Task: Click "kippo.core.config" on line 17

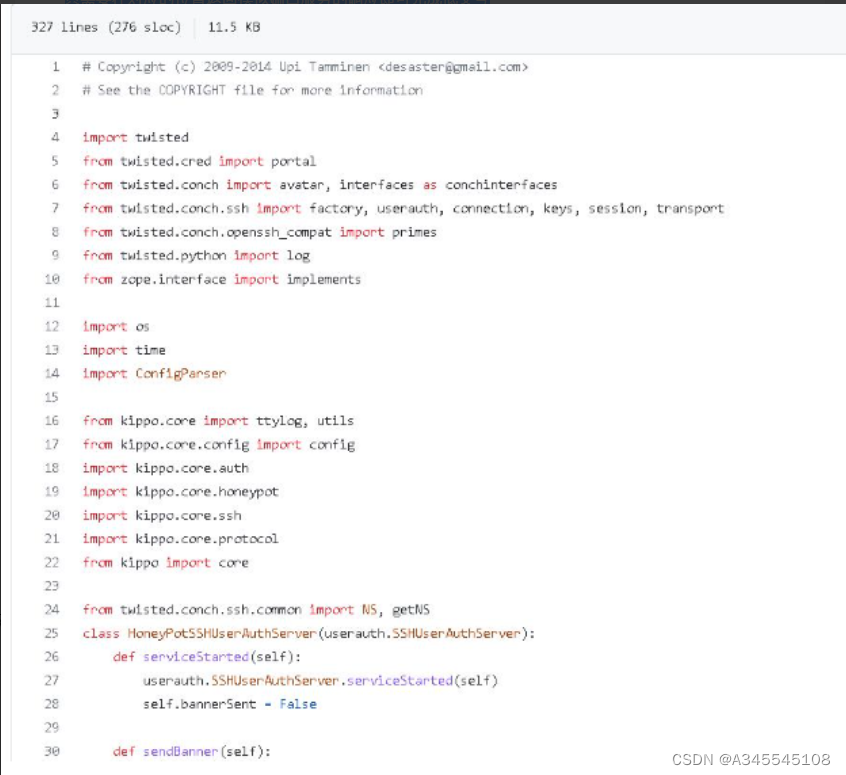Action: (x=185, y=444)
